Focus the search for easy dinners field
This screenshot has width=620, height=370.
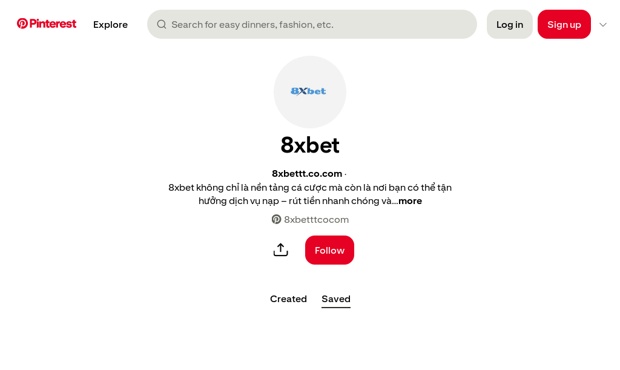point(312,25)
